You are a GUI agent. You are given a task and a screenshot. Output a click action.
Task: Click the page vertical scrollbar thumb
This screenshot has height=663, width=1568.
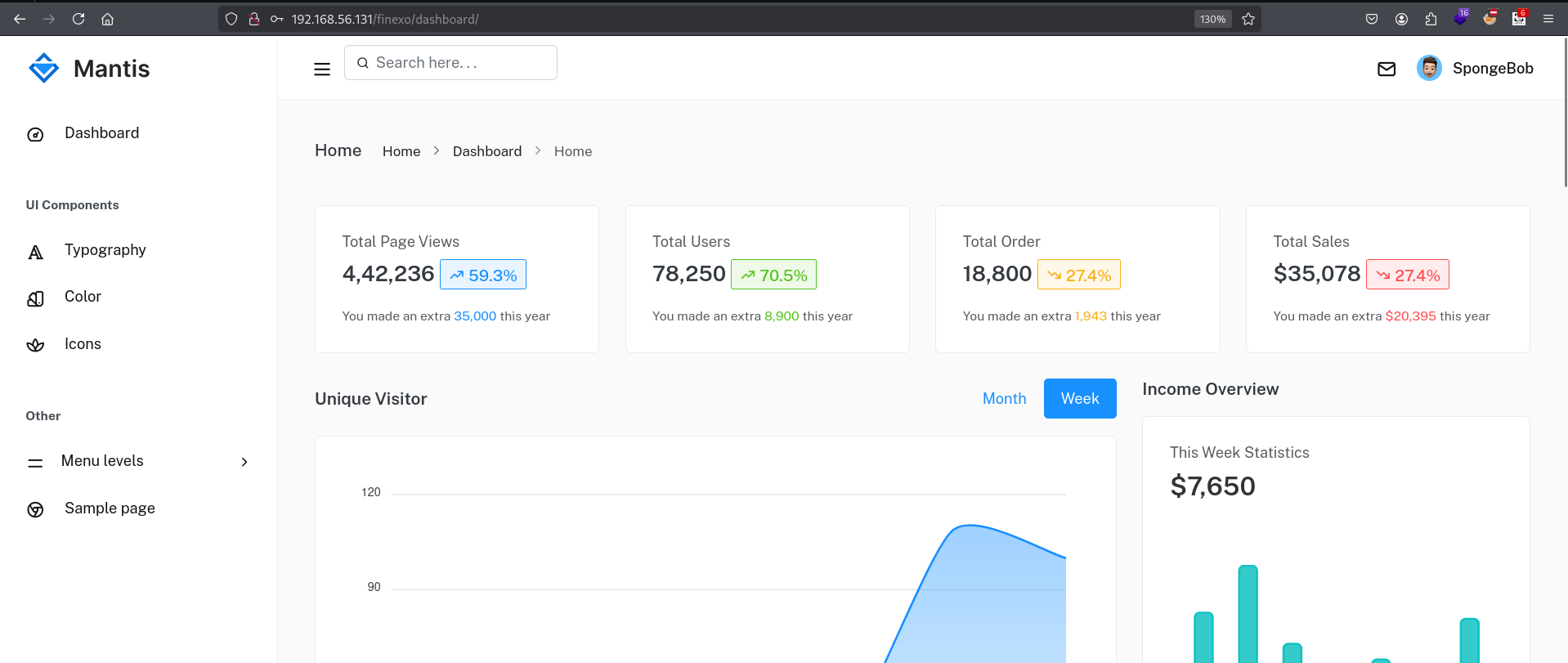click(1565, 111)
